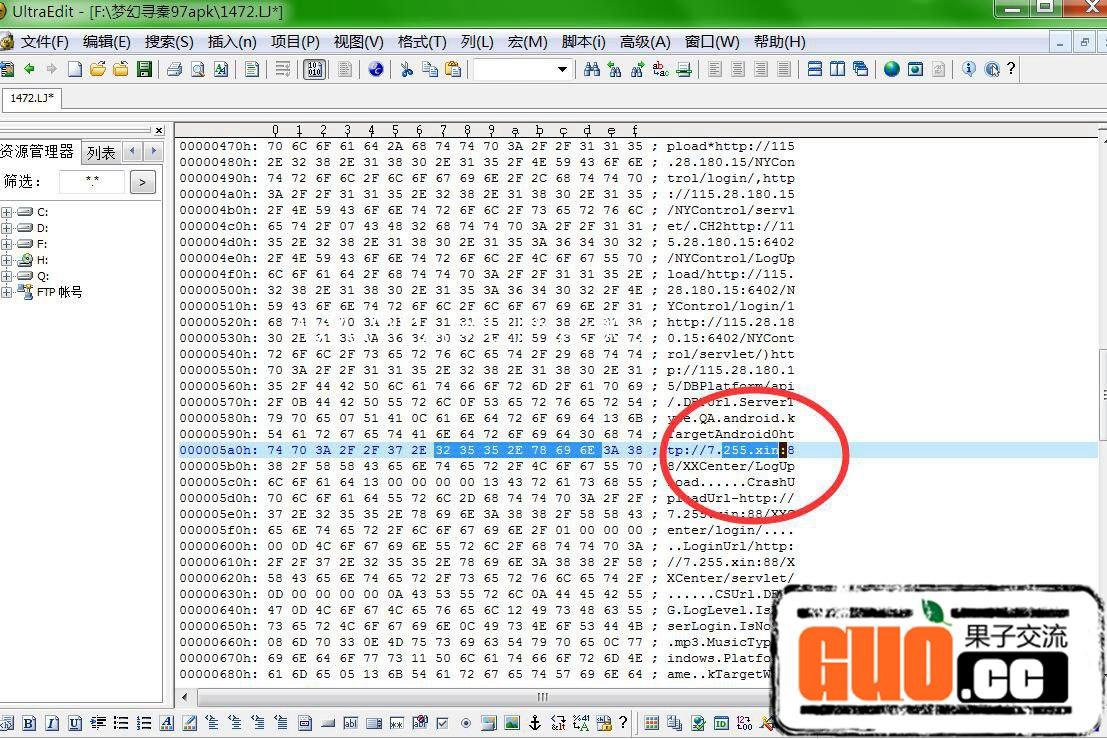This screenshot has height=739, width=1107.
Task: Click the Find binoculars icon
Action: point(591,69)
